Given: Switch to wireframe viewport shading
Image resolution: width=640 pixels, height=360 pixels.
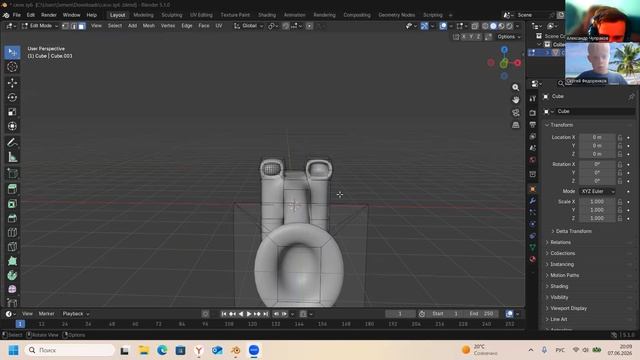Looking at the screenshot, I should coord(485,26).
